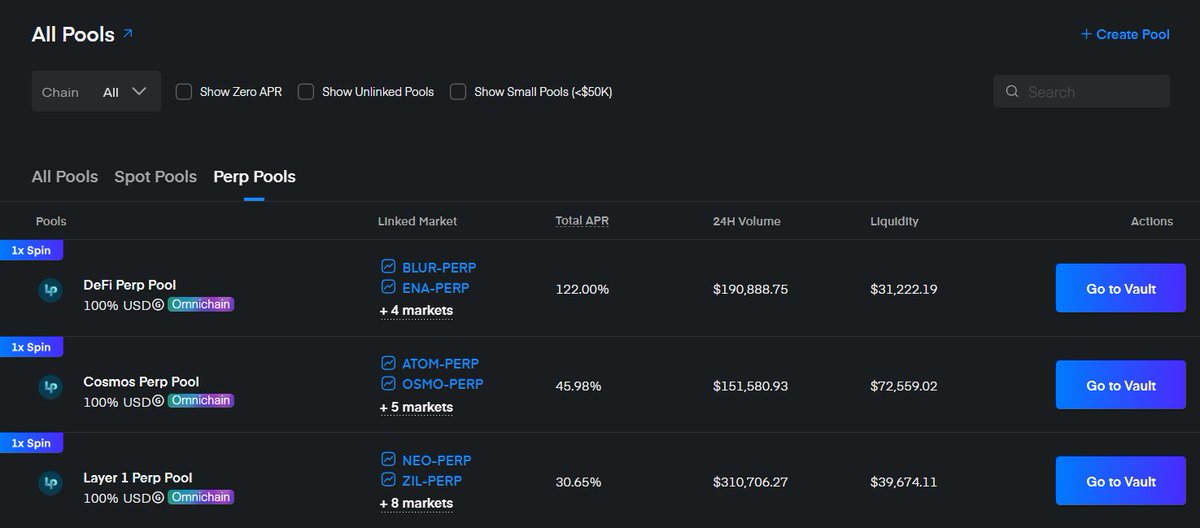Focus the Search pools input field
This screenshot has width=1200, height=528.
(1081, 91)
